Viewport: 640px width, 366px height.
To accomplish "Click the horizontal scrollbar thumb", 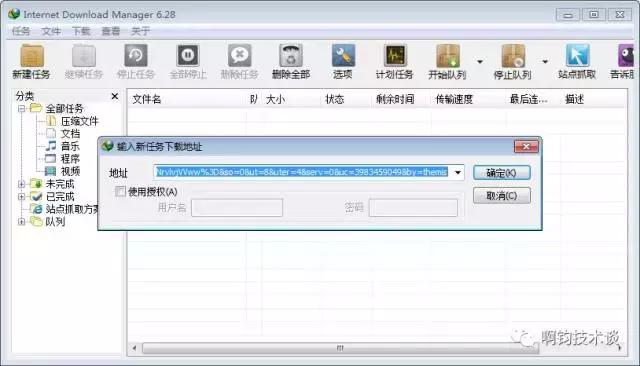I will coord(340,348).
